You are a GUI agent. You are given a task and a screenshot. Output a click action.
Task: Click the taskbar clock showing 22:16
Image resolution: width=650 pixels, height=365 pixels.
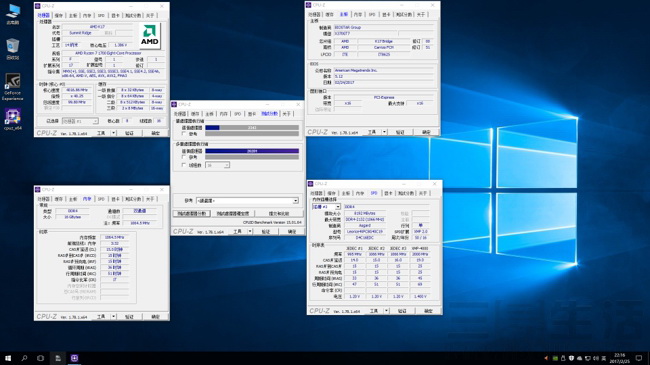619,358
